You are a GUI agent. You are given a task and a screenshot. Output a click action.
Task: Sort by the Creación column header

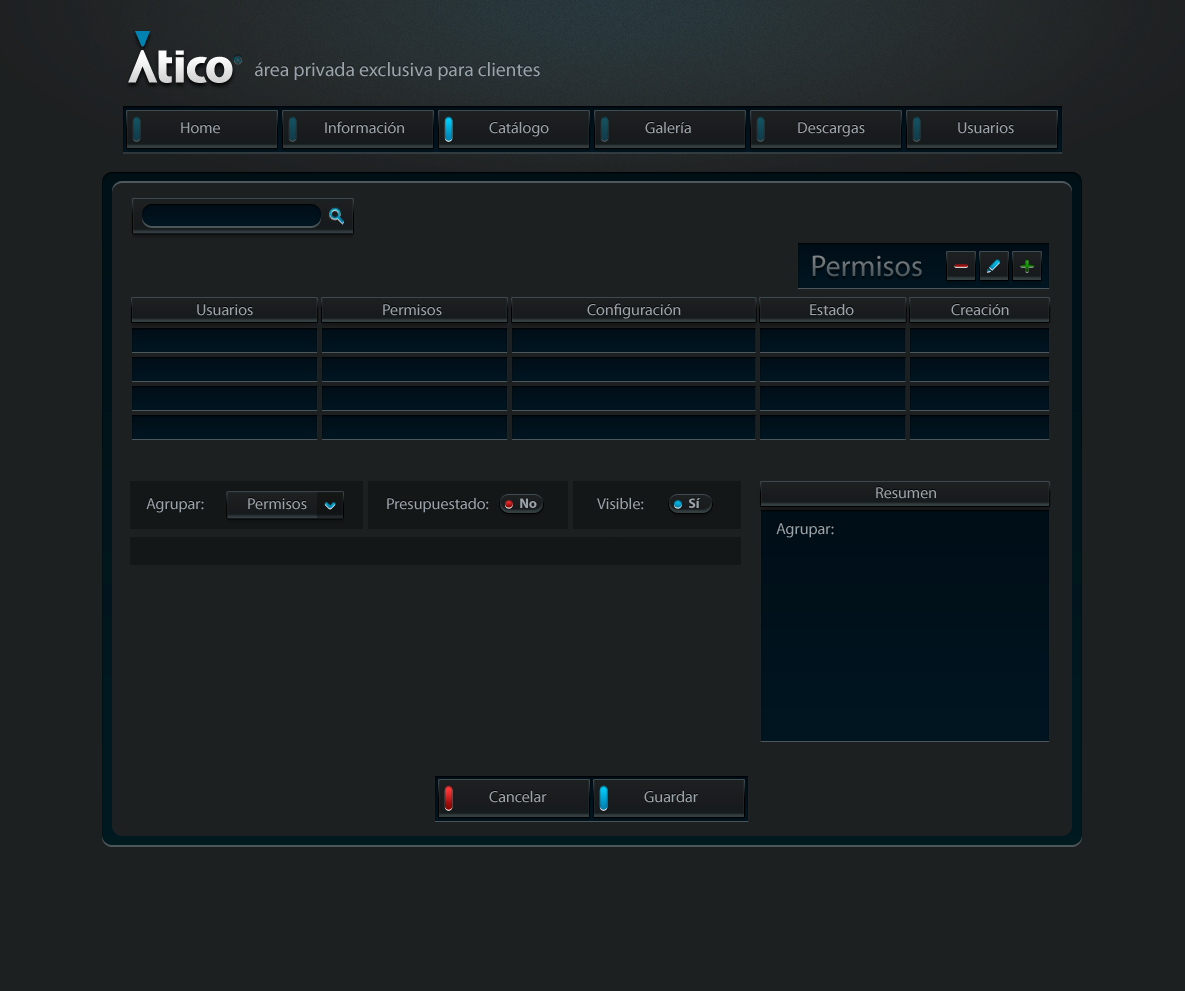(x=979, y=310)
